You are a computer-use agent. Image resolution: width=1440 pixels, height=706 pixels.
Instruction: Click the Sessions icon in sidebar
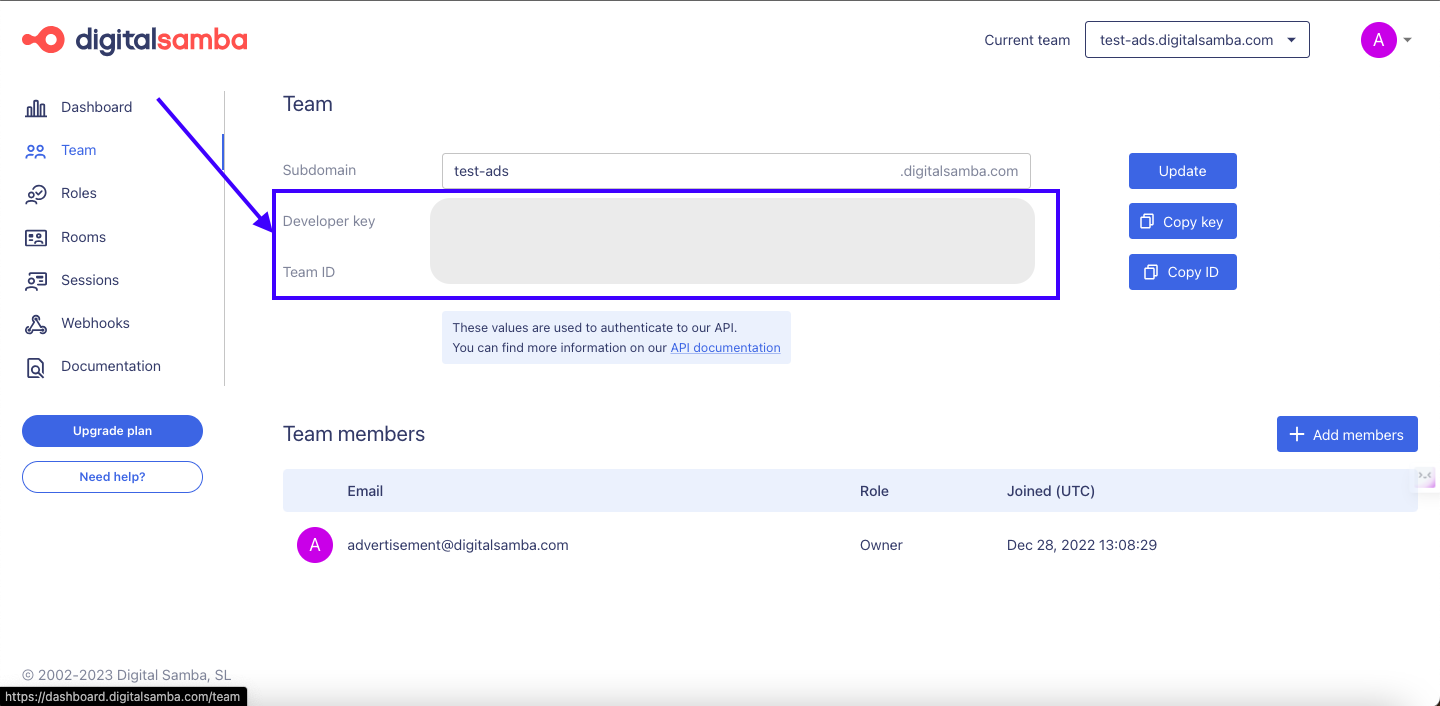(x=36, y=281)
